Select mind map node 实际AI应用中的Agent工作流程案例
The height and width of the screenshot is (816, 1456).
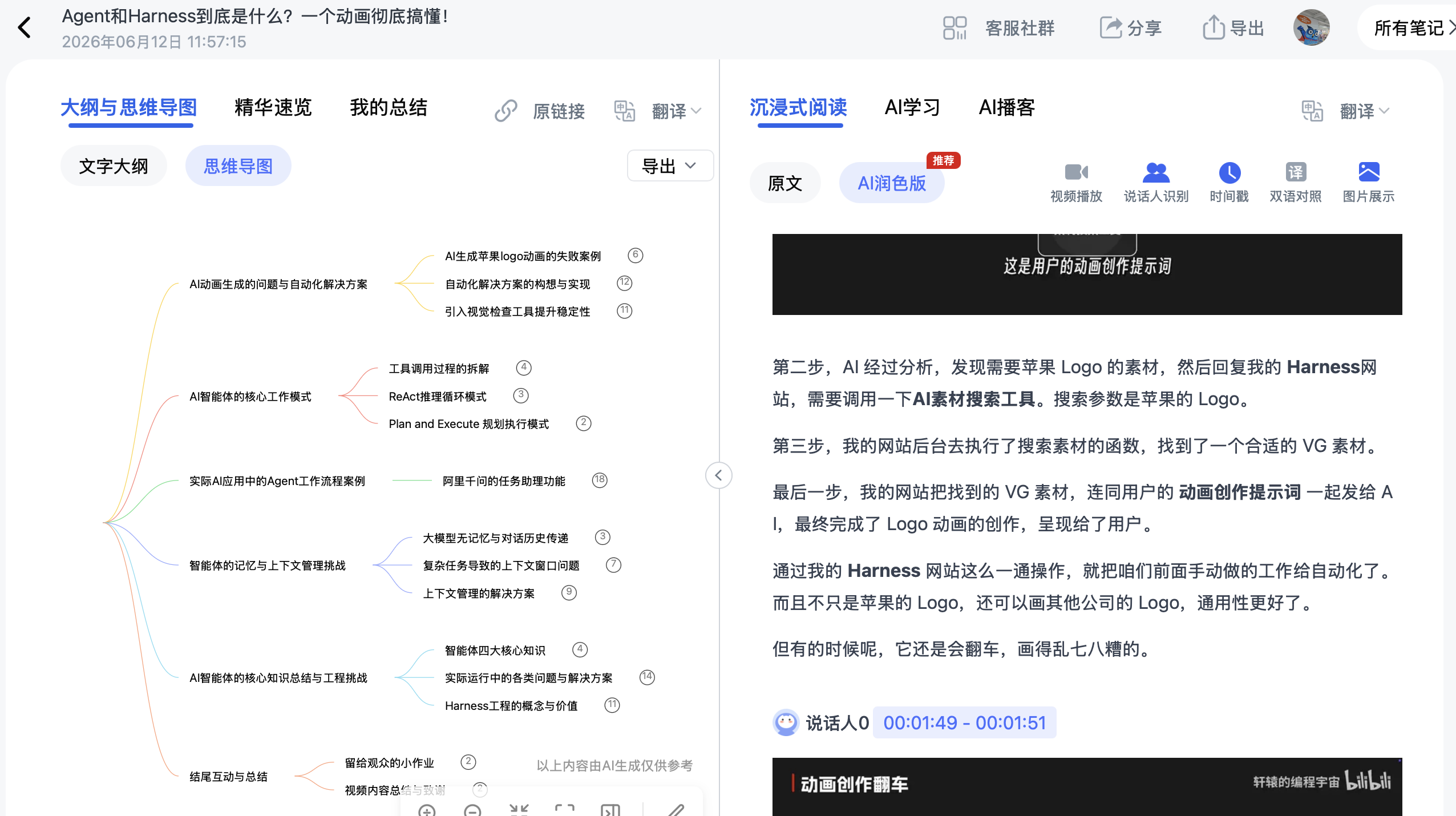click(277, 480)
